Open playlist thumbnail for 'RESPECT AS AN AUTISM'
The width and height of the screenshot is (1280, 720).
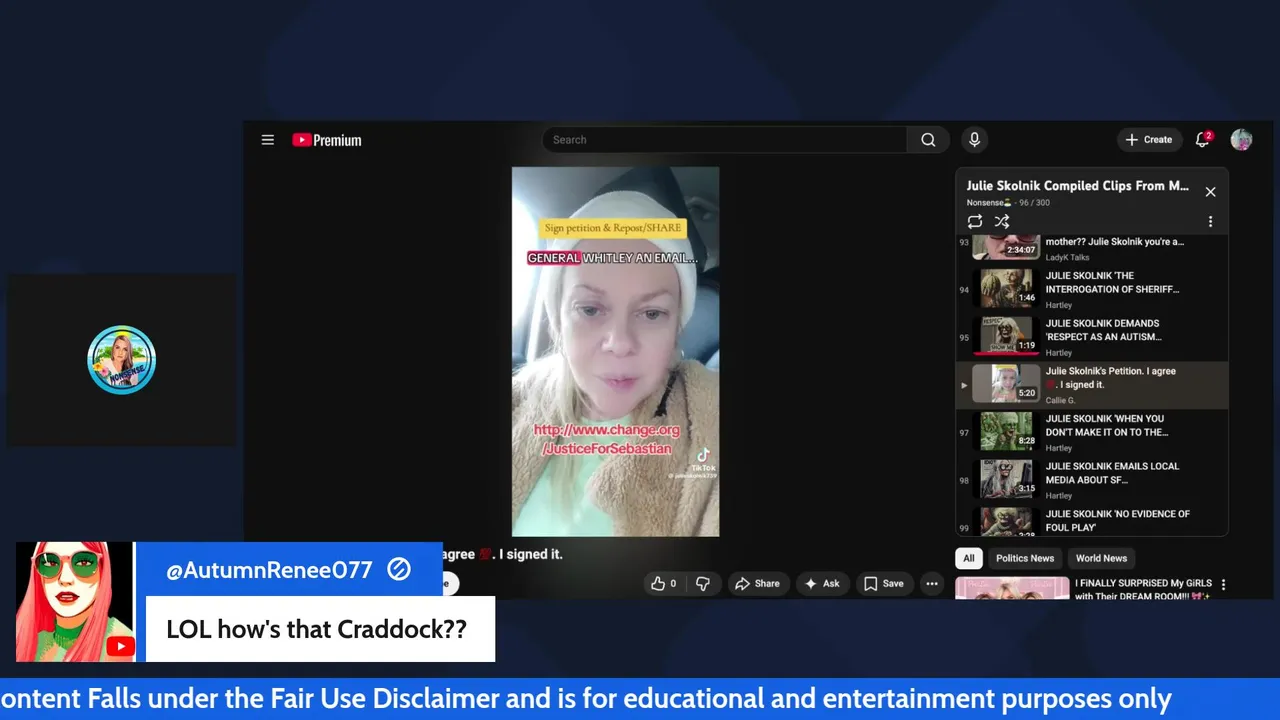pyautogui.click(x=1006, y=337)
